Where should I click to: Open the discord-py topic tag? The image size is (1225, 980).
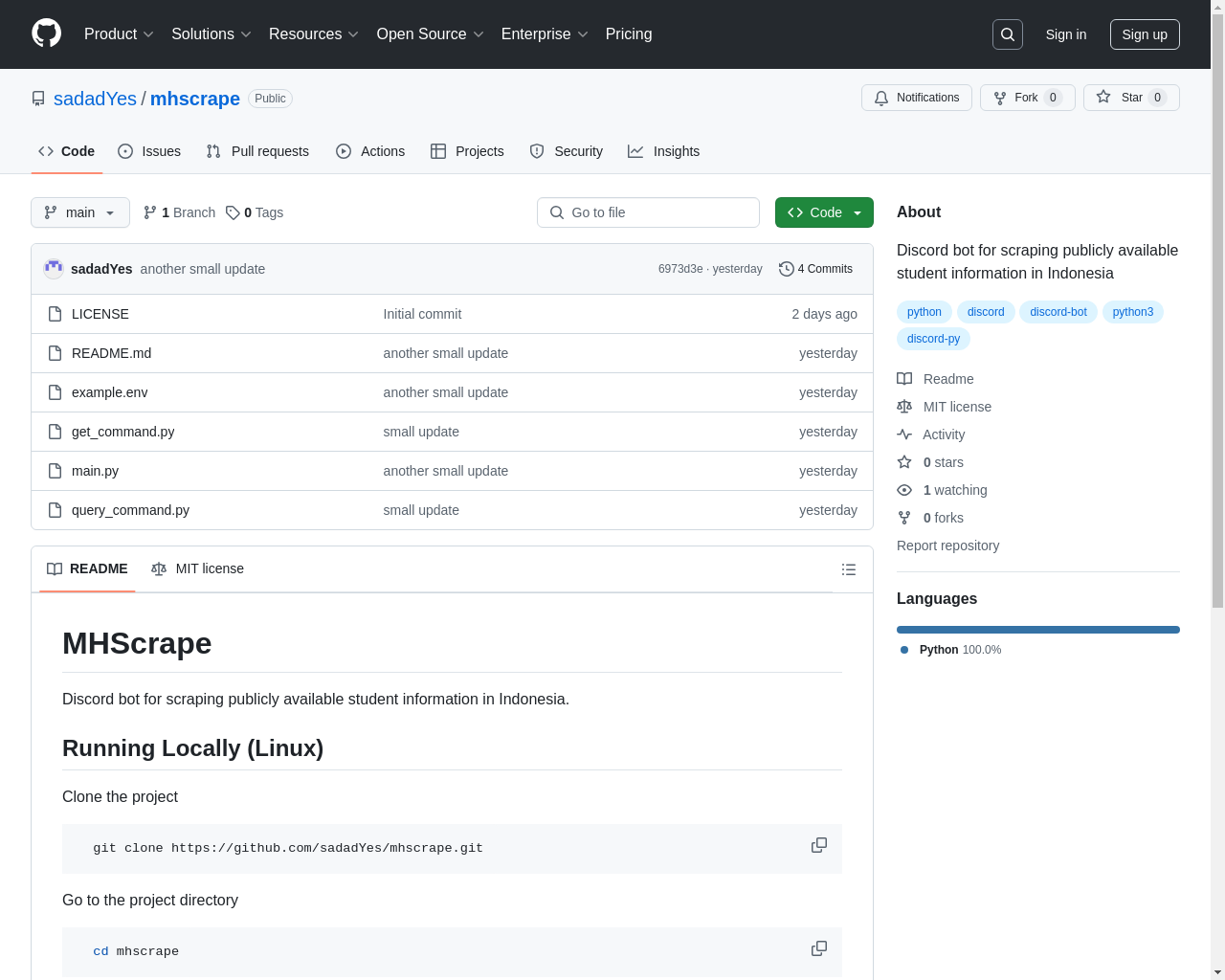[933, 339]
